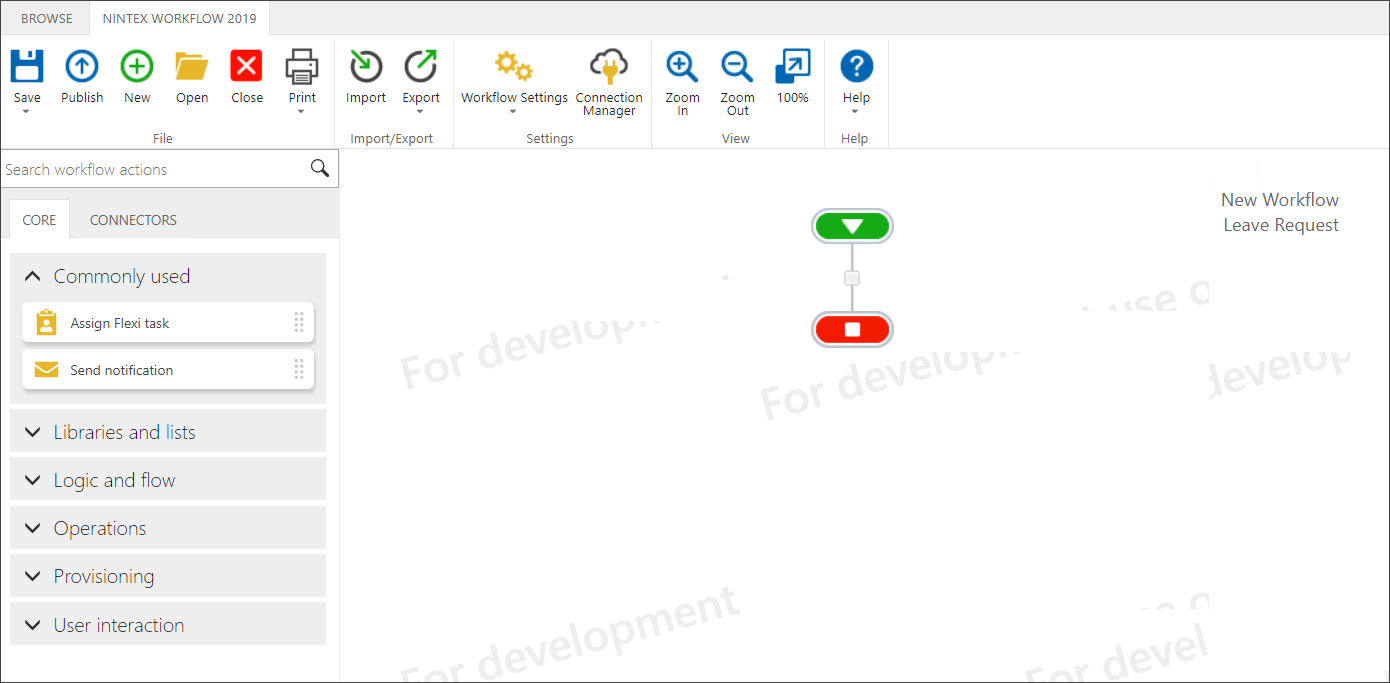Reset the view to 100%
1390x683 pixels.
click(x=792, y=66)
